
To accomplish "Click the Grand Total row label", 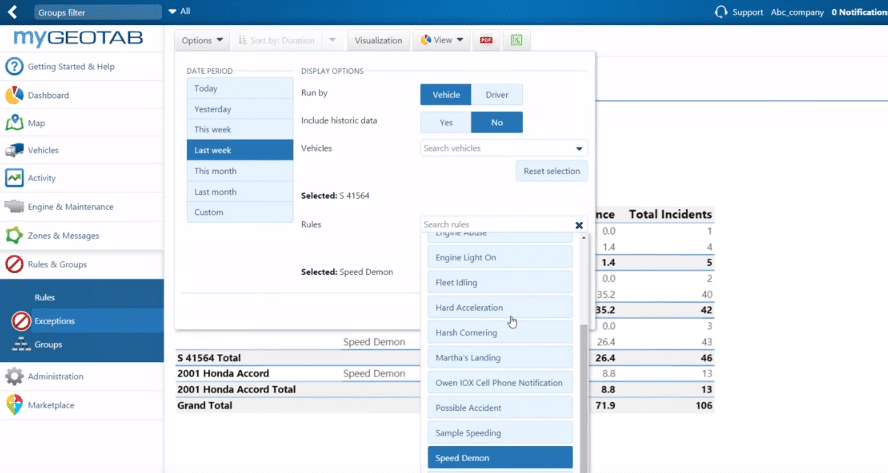I will coord(204,405).
